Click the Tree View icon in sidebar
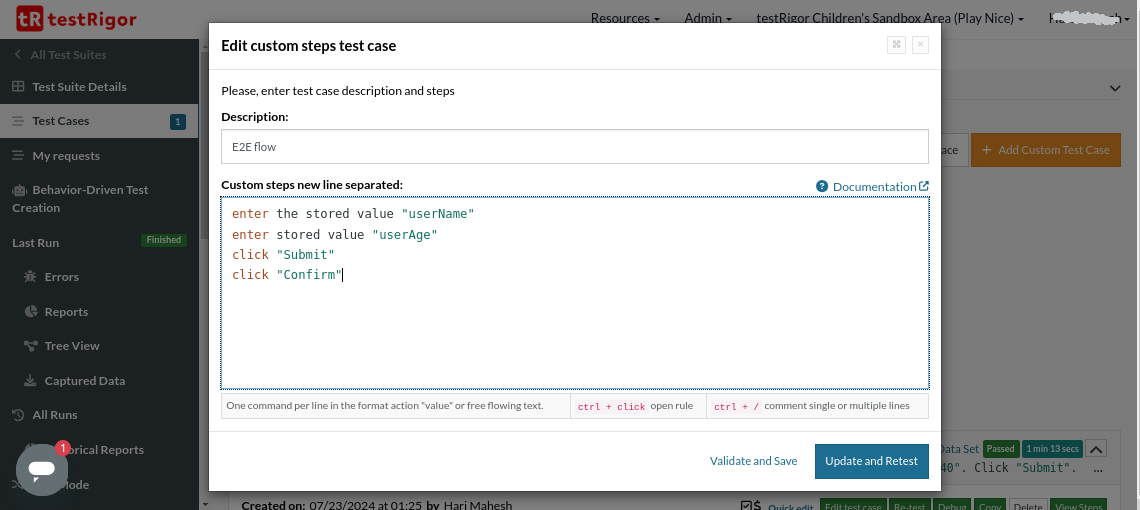Viewport: 1140px width, 510px height. pos(30,346)
